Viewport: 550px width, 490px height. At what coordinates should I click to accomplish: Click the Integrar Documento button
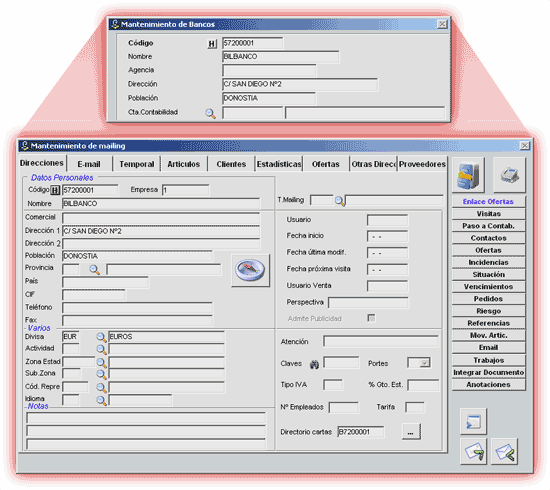pyautogui.click(x=488, y=372)
